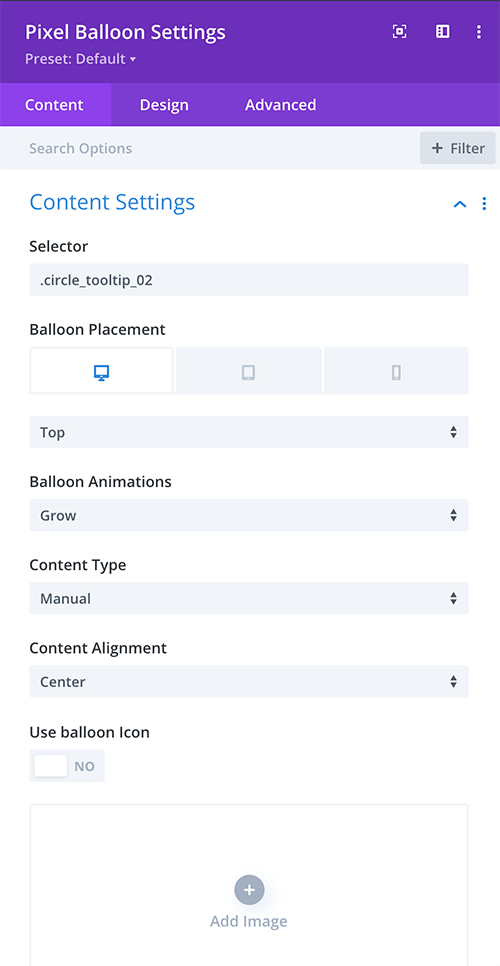Open the Content Alignment Center dropdown
The image size is (500, 966).
(x=249, y=681)
